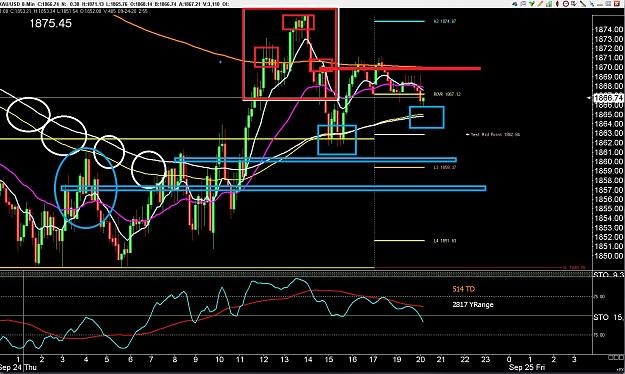
Task: Click the 1853.00 price axis label
Action: pyautogui.click(x=608, y=228)
